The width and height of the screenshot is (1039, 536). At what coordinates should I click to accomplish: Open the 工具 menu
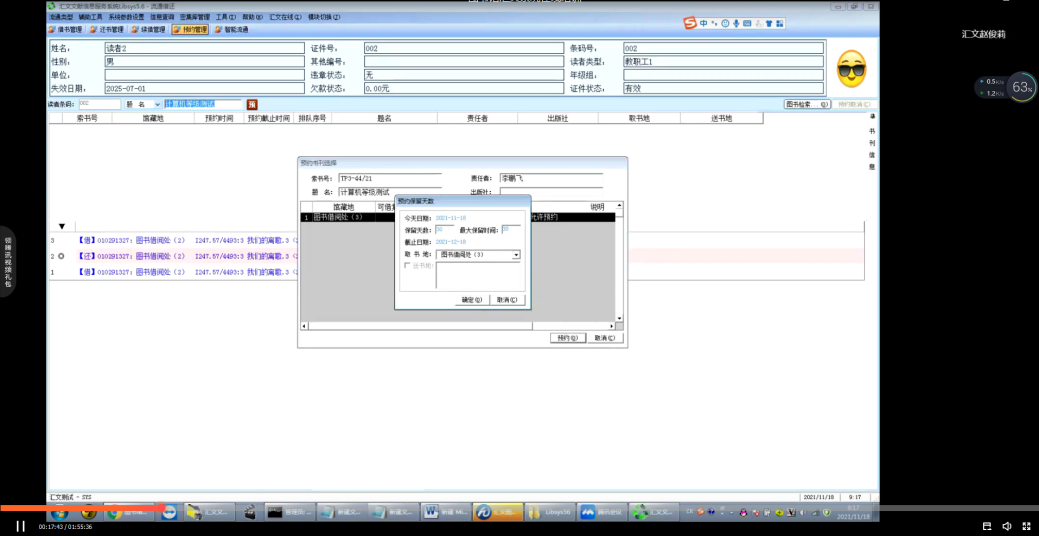click(x=226, y=17)
